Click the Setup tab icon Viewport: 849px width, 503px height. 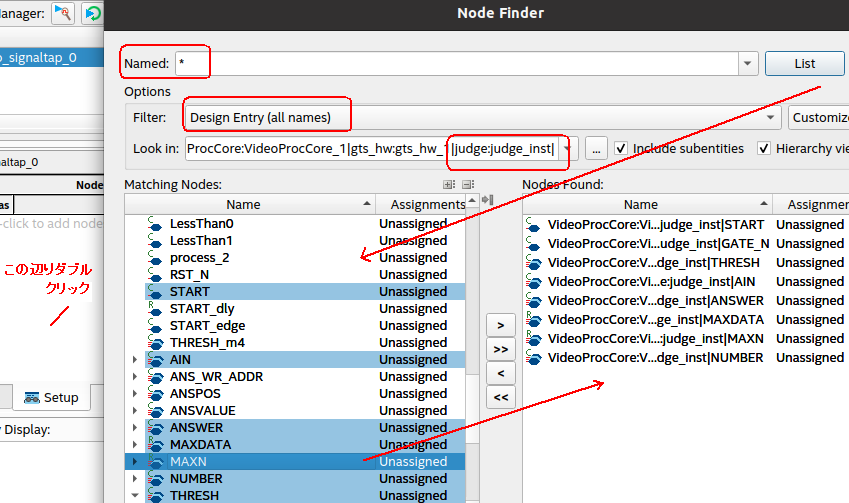pos(32,398)
